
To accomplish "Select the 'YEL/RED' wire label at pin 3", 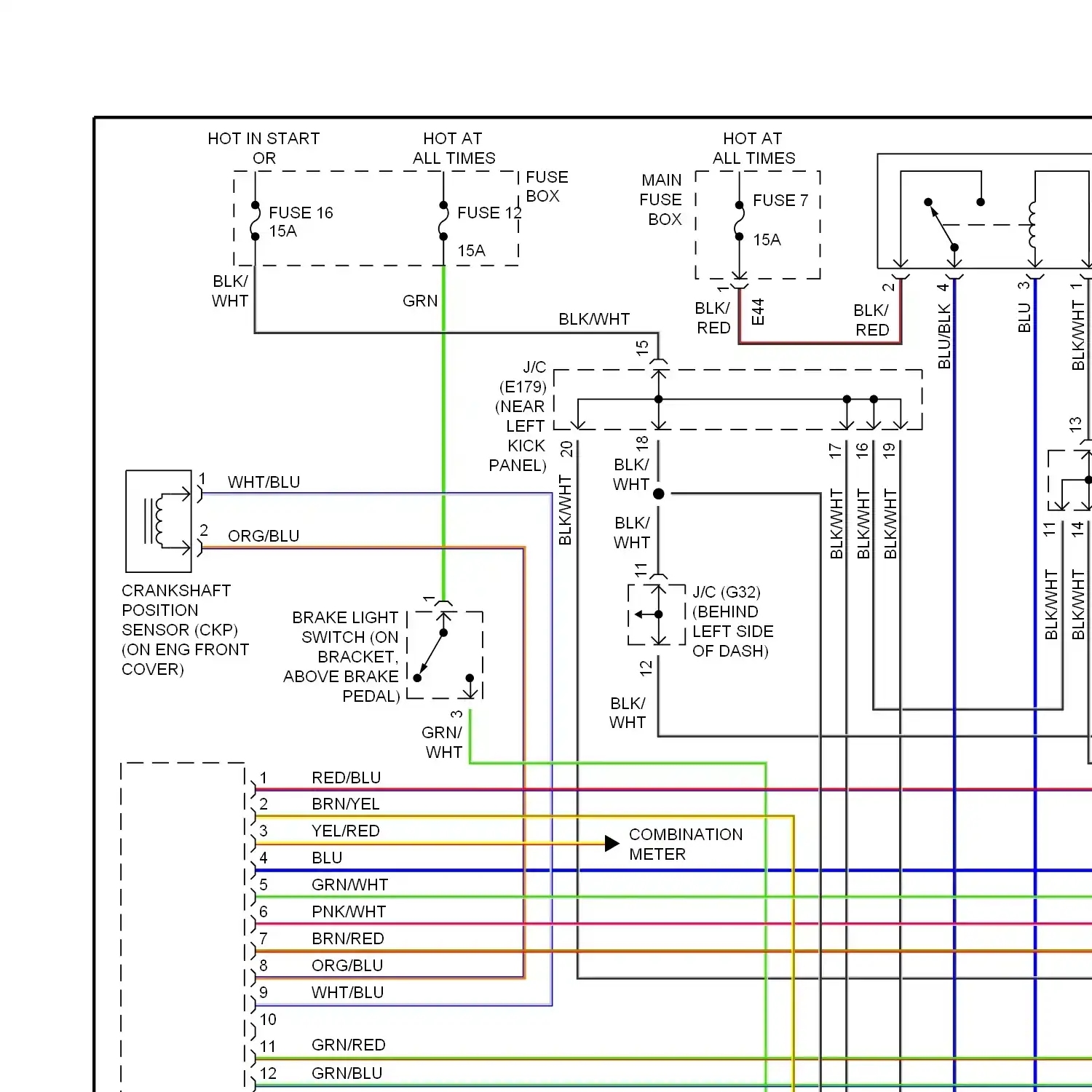I will tap(346, 831).
